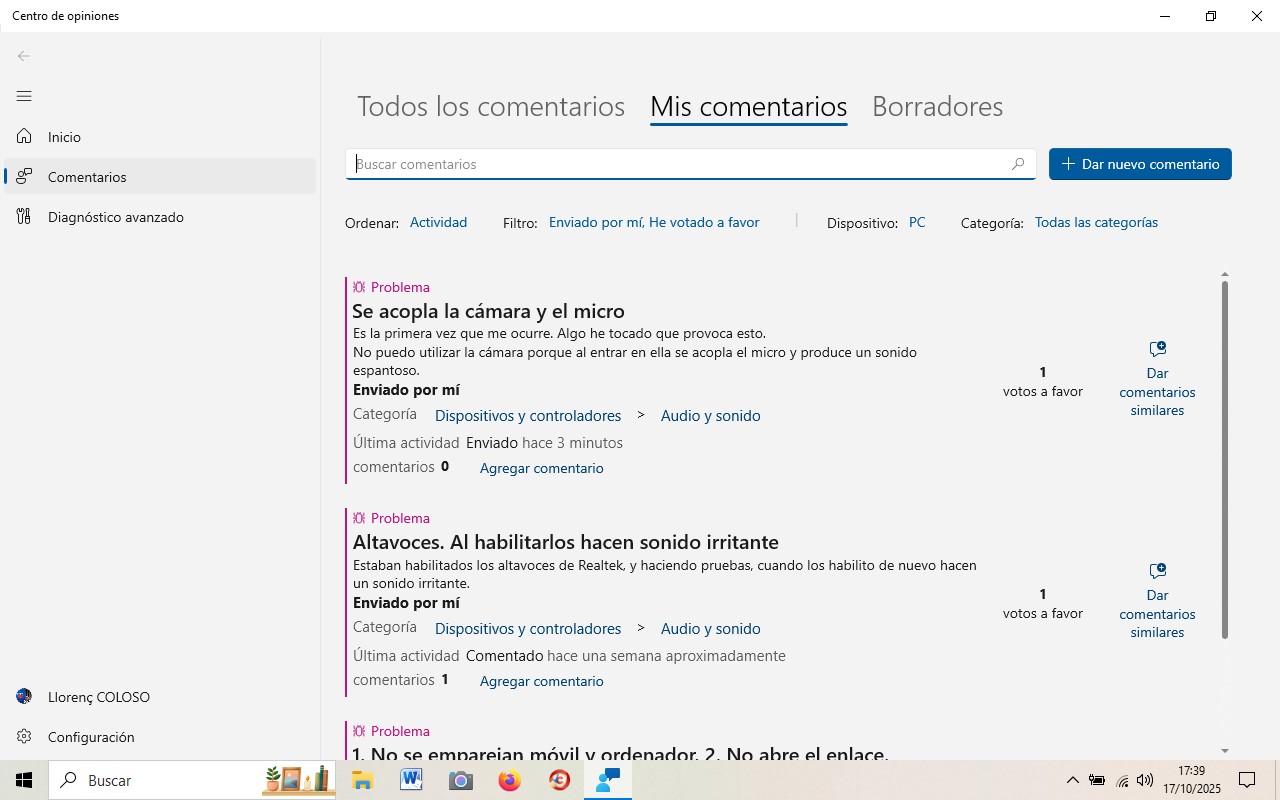Screen dimensions: 1280x800
Task: Click 'Agregar comentario' under the camera problem
Action: [x=541, y=468]
